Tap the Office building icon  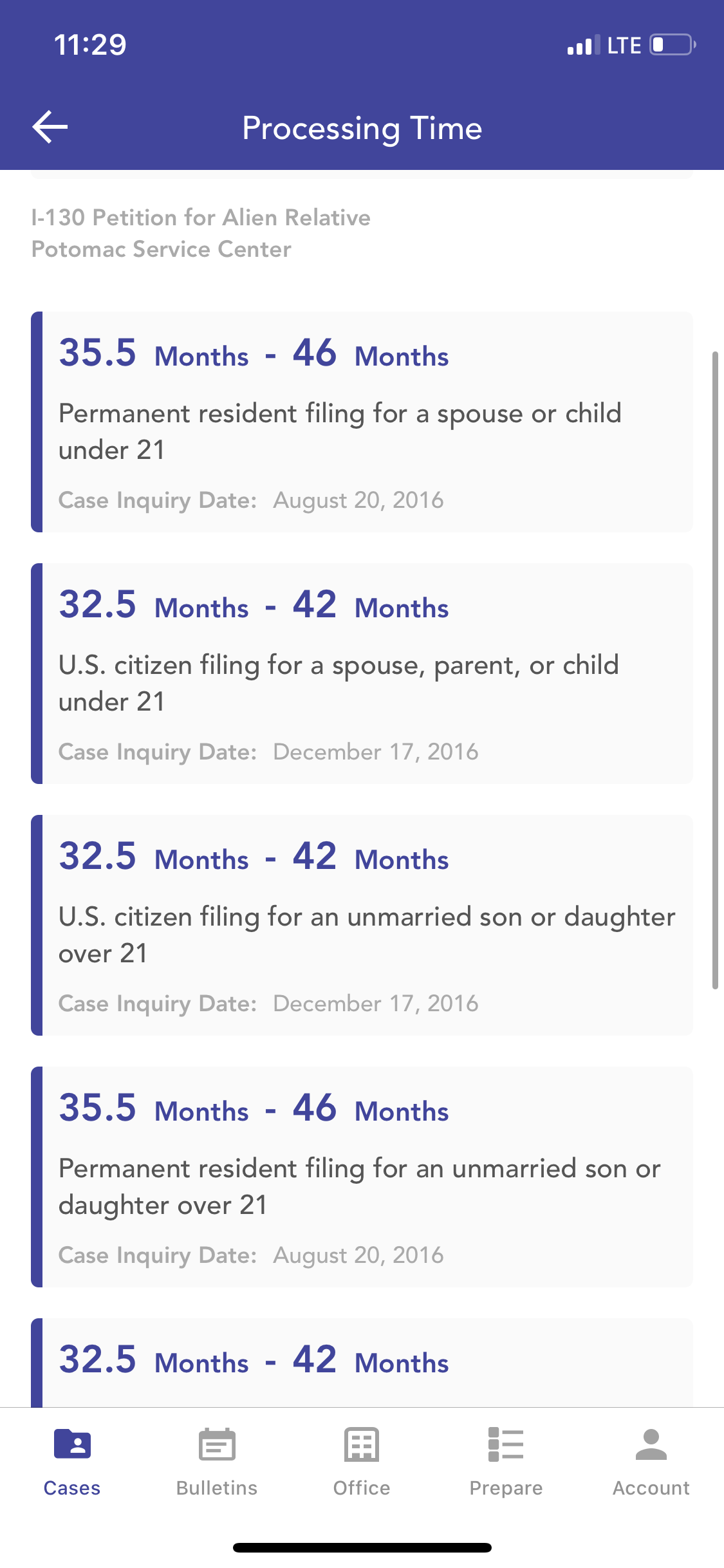(x=362, y=1444)
